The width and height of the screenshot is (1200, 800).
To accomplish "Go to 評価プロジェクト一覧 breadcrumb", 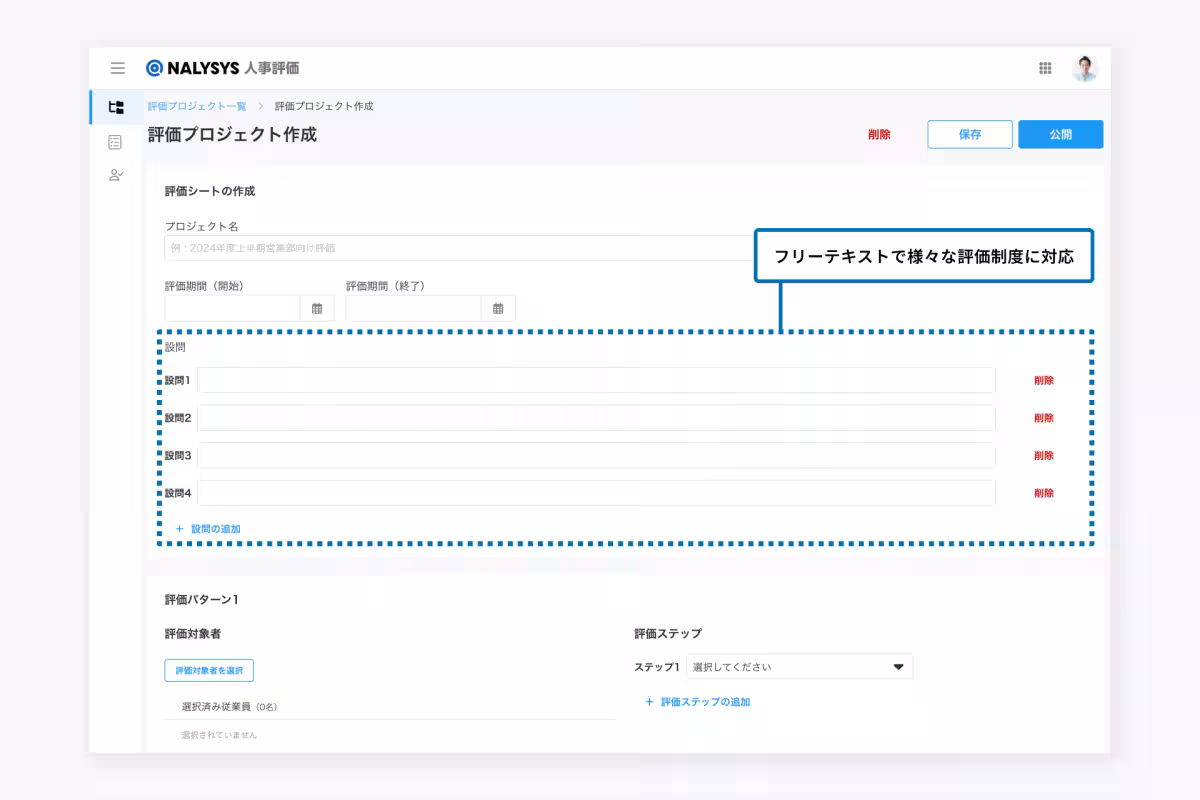I will [x=197, y=106].
